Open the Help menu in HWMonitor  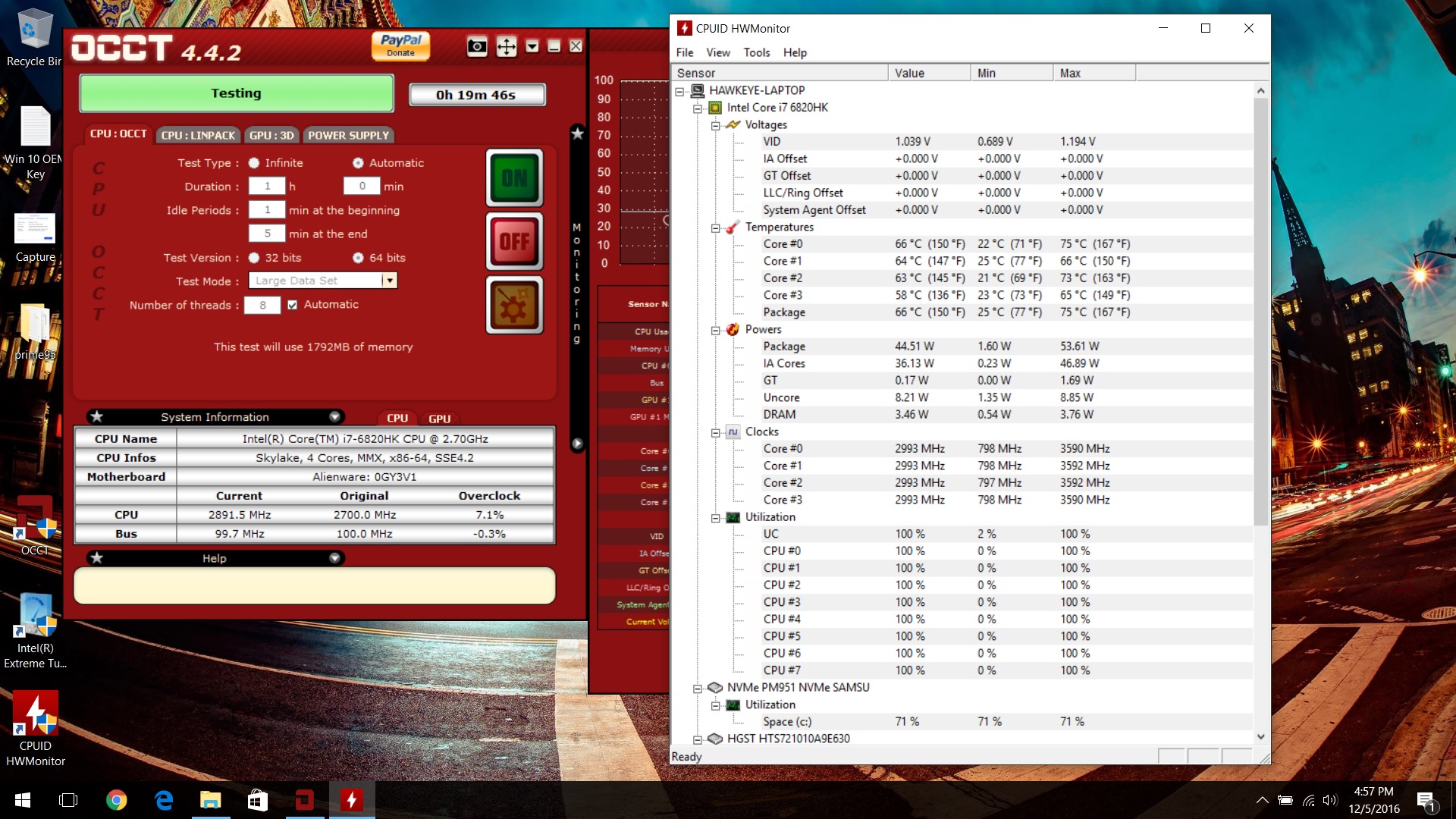795,52
